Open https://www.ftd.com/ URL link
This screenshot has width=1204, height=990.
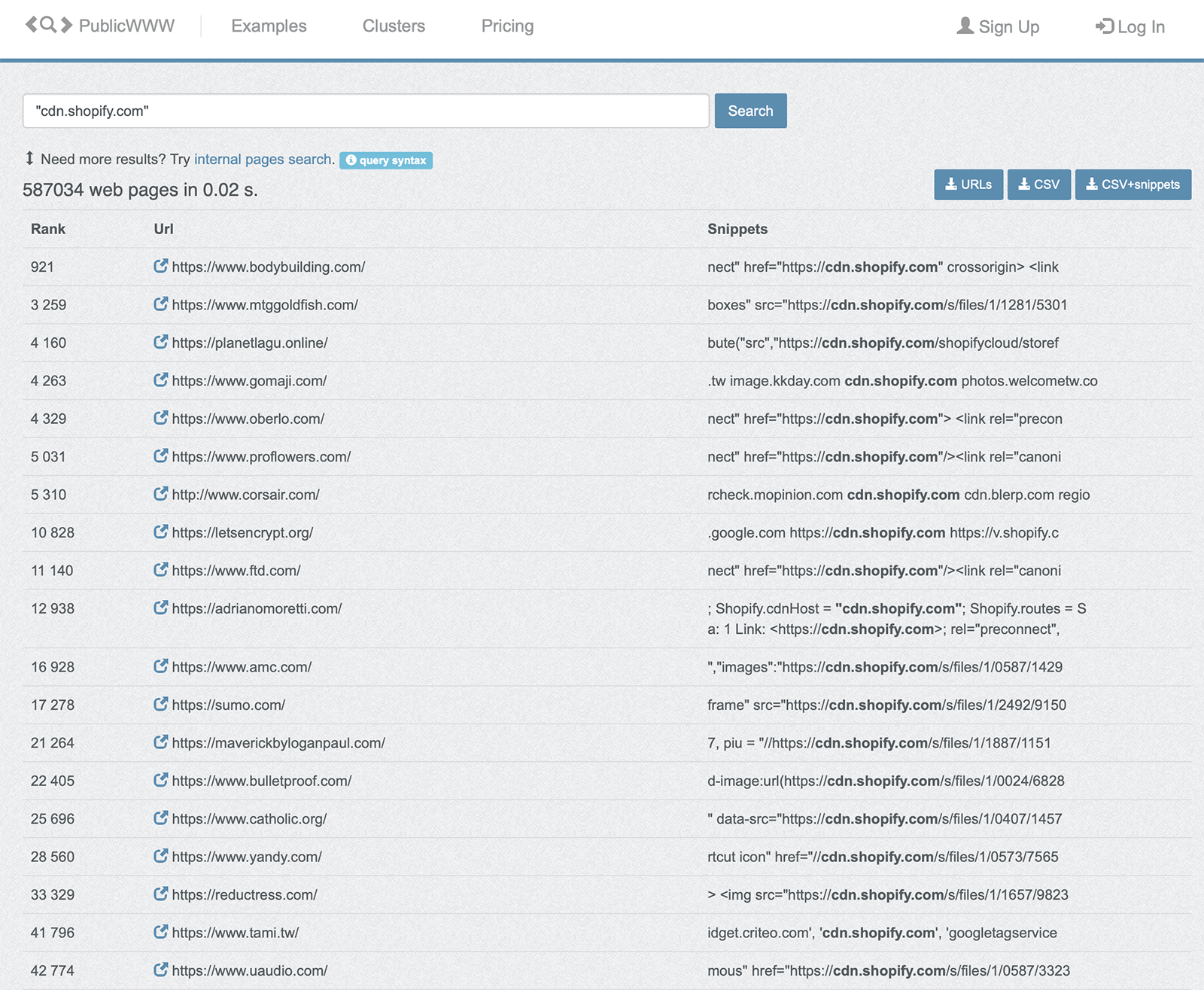(236, 571)
